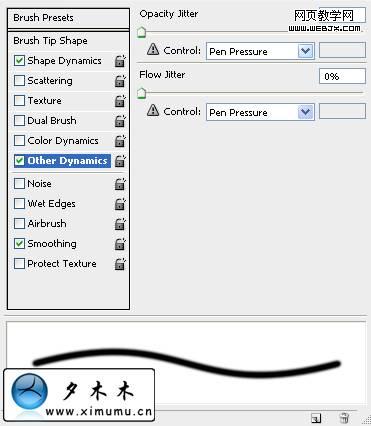Disable the Smoothing checkbox

tap(19, 244)
